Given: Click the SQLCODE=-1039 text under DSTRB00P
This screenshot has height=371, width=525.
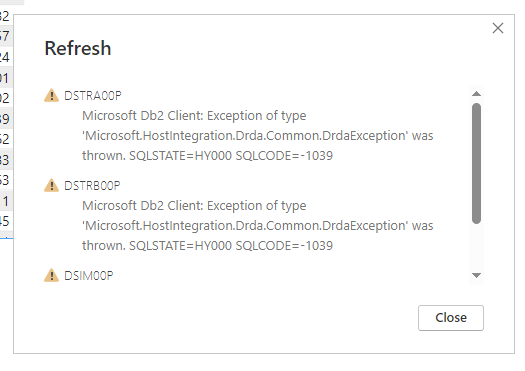Looking at the screenshot, I should [x=284, y=246].
